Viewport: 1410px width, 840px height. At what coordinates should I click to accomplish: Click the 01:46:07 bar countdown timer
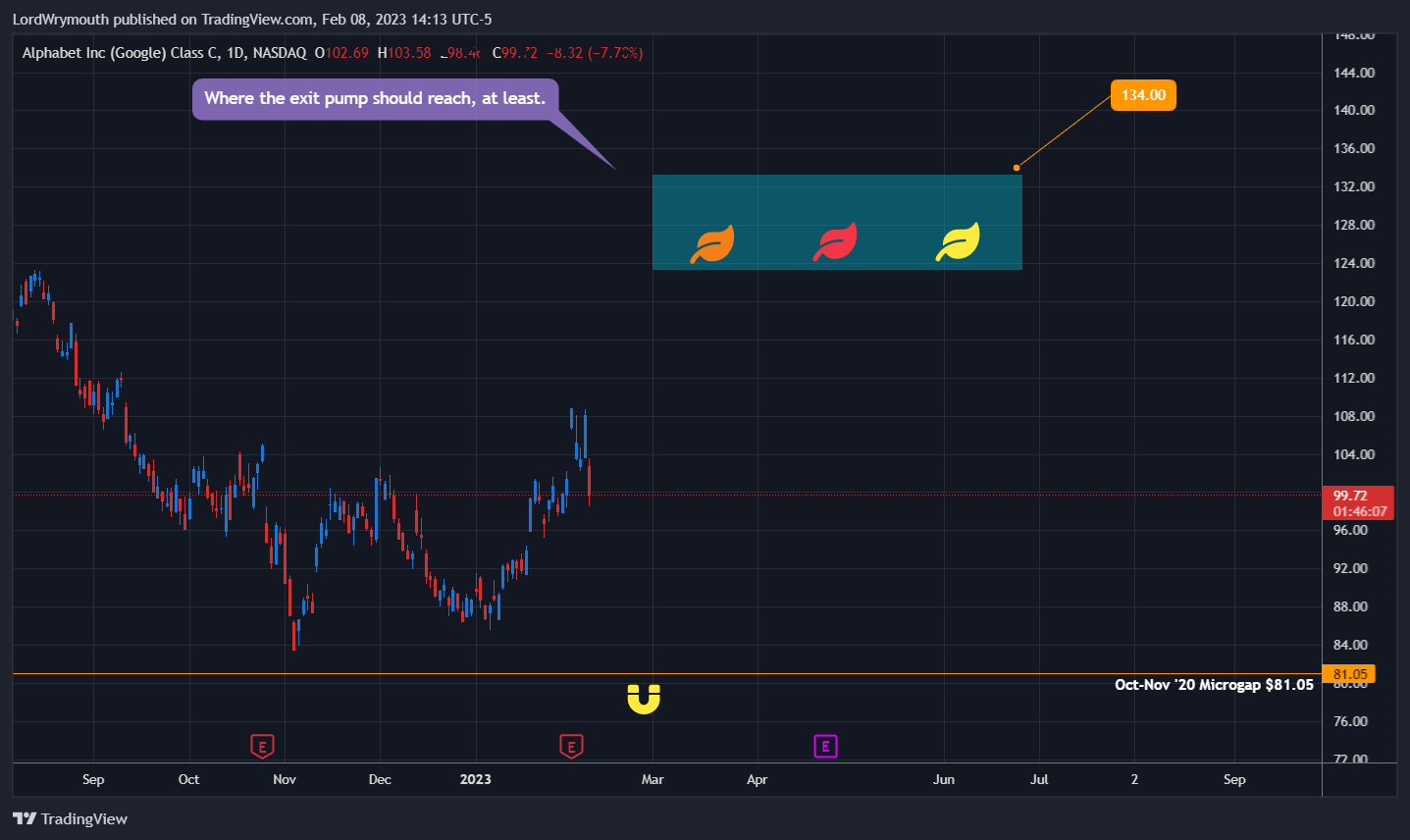[x=1360, y=511]
